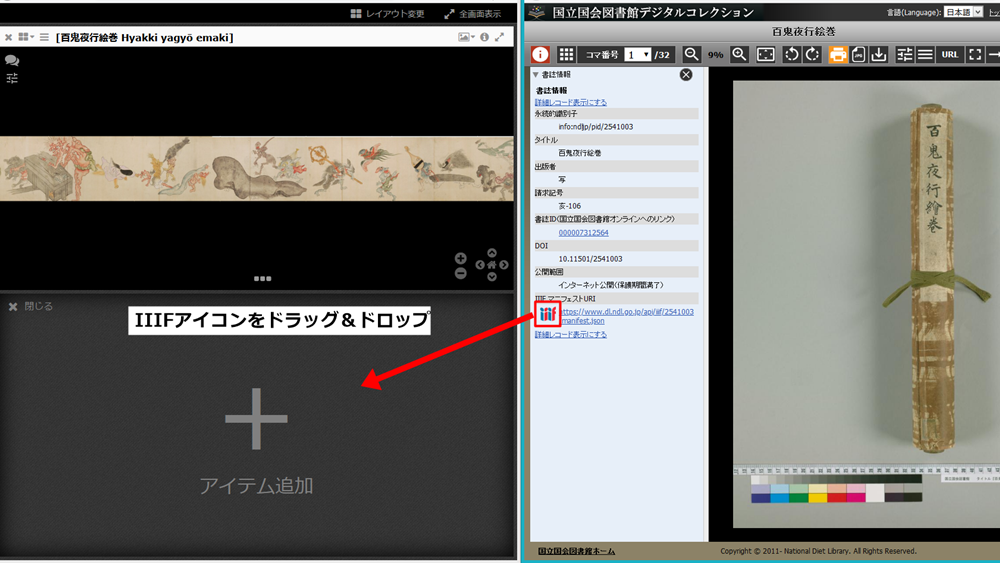The image size is (1000, 563).
Task: Toggle NDL viewer fullscreen icon
Action: [x=975, y=55]
